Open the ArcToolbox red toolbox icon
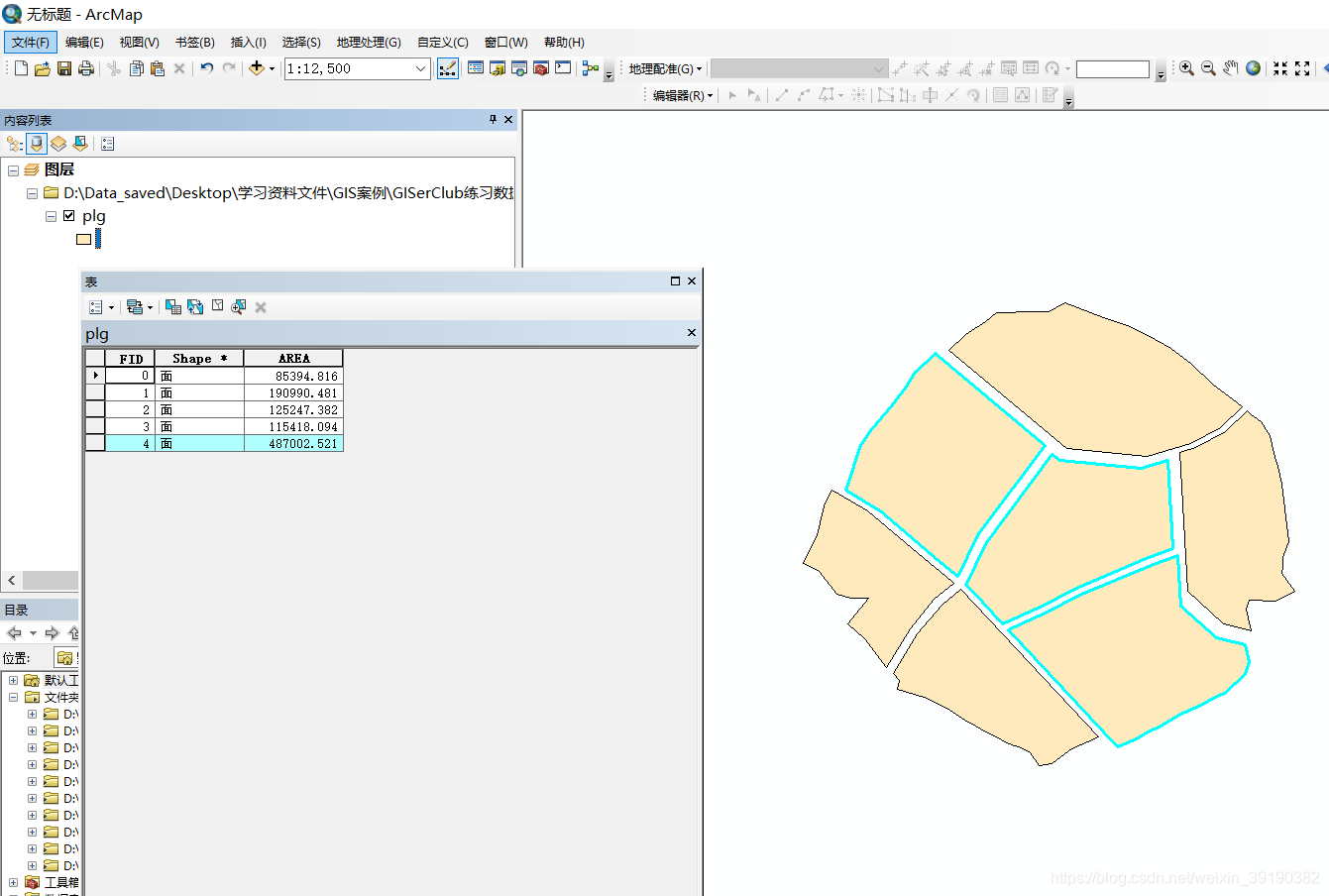This screenshot has width=1329, height=896. [541, 68]
